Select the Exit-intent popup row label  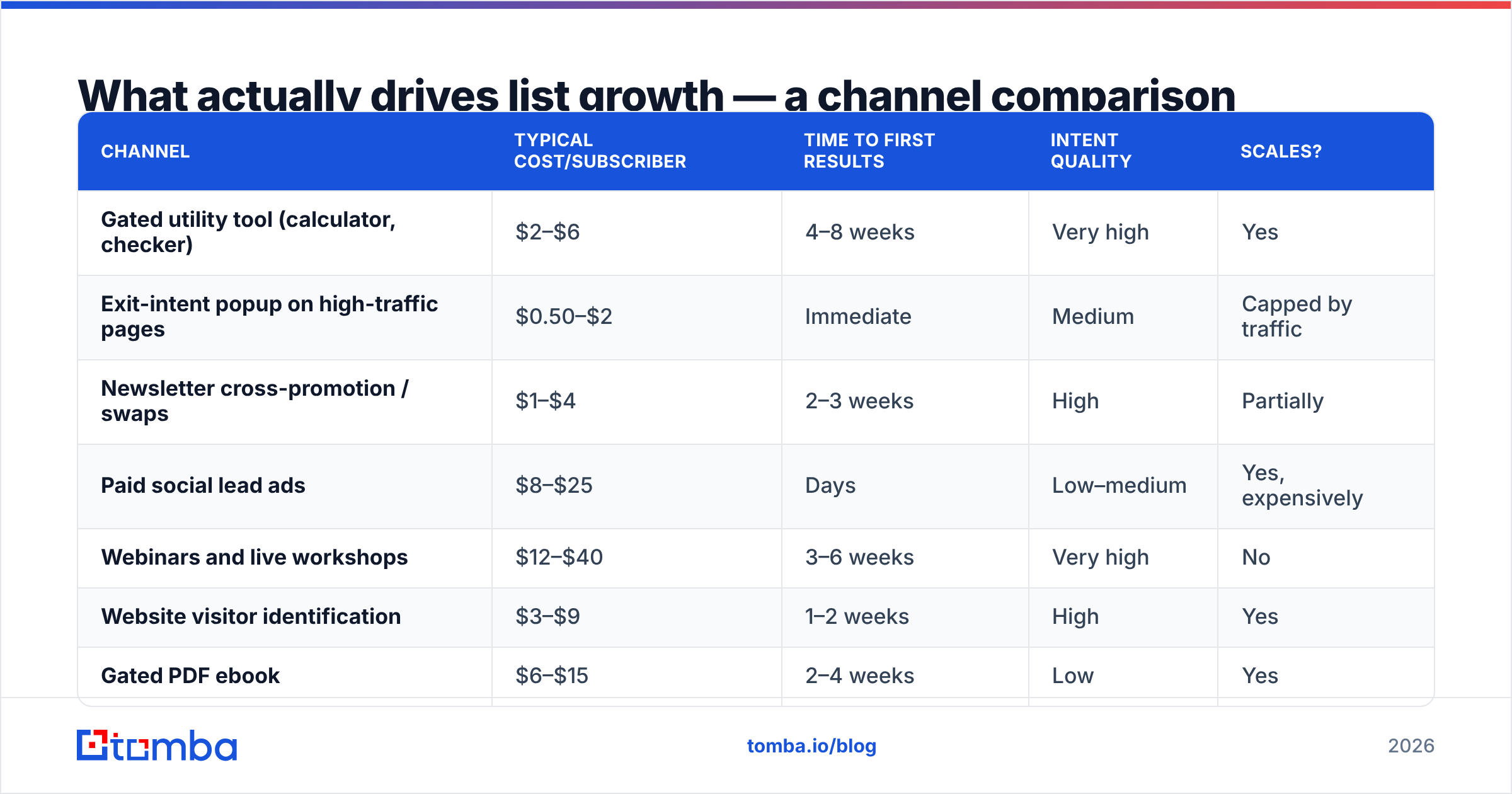pyautogui.click(x=269, y=316)
